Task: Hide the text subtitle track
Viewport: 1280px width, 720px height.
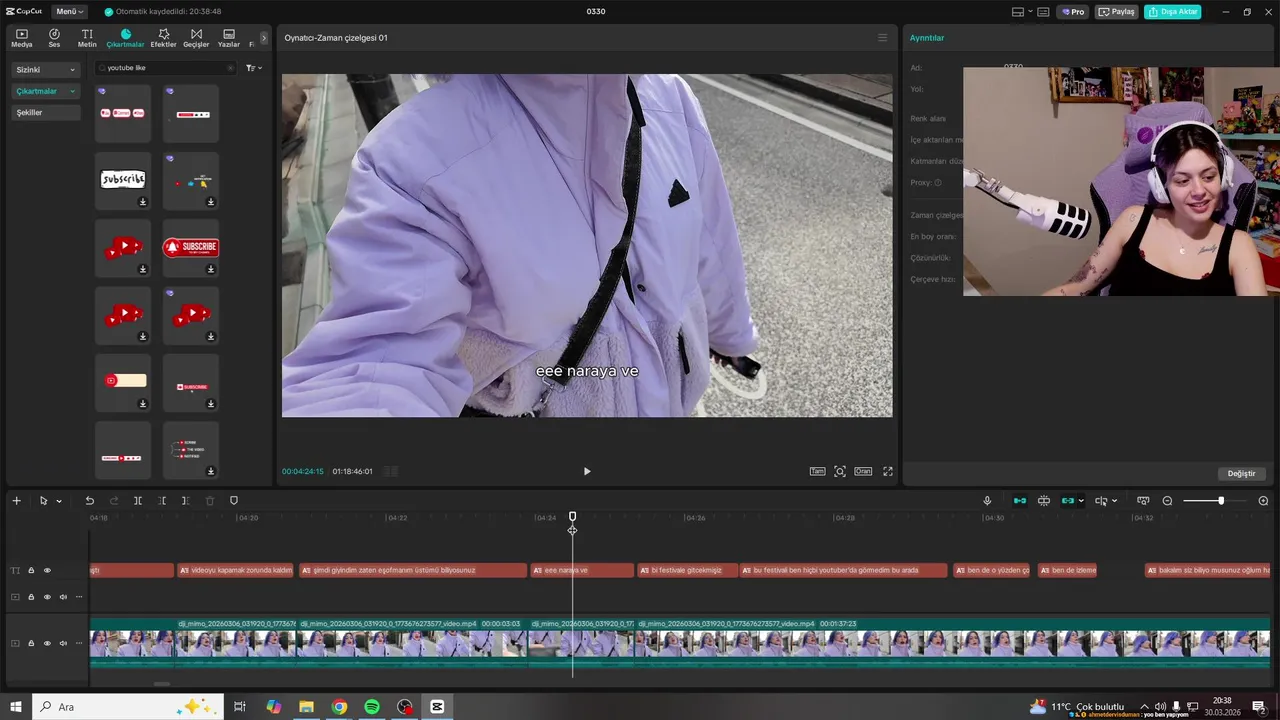Action: tap(47, 571)
